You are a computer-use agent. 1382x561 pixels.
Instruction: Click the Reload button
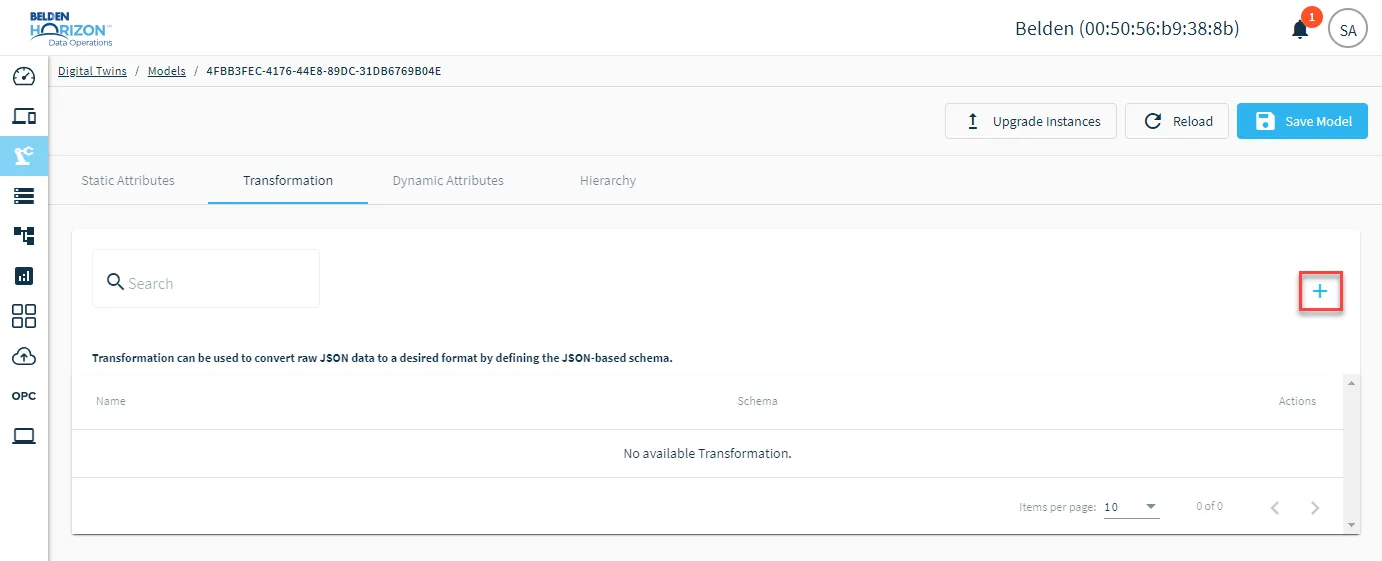(x=1177, y=121)
